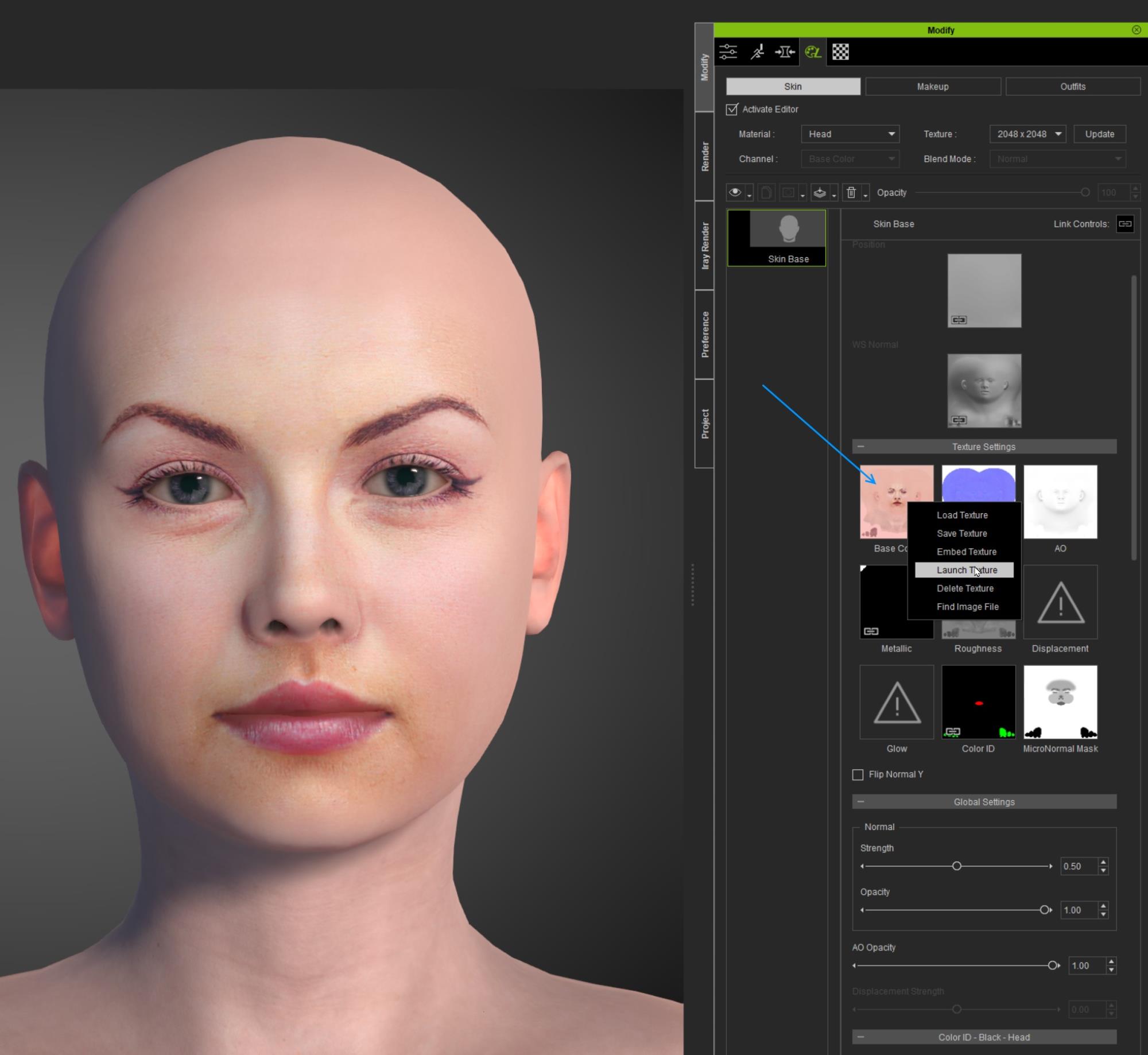The width and height of the screenshot is (1148, 1055).
Task: Choose Delete Texture in context menu
Action: [x=964, y=588]
